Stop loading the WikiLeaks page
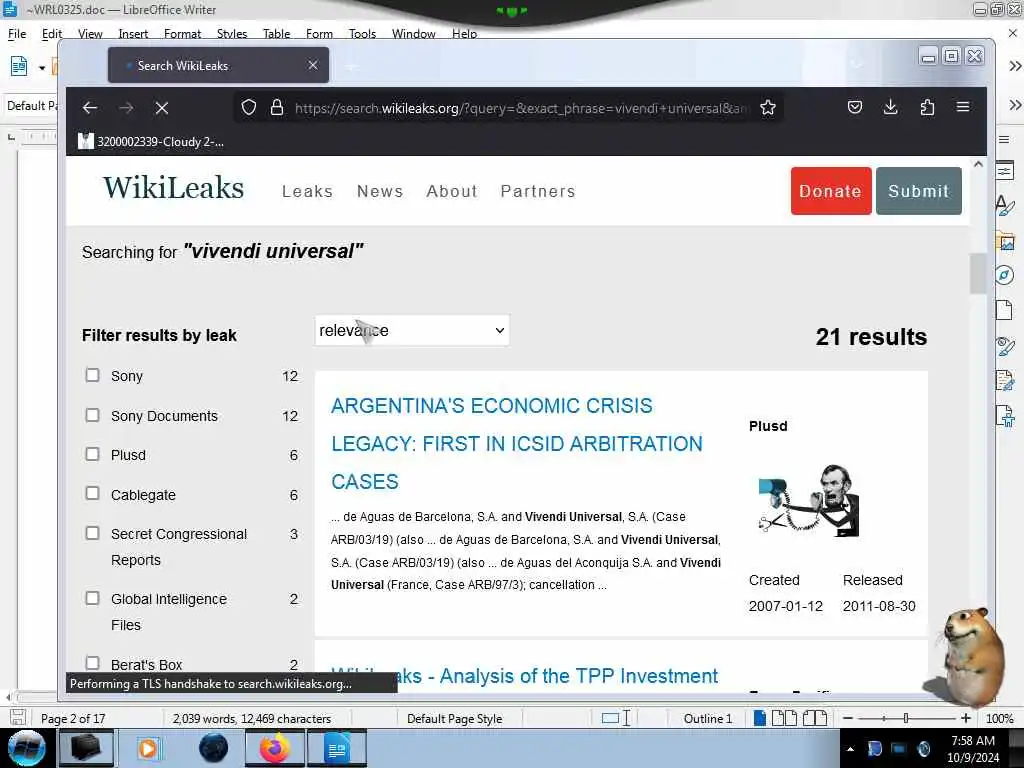 pos(162,108)
